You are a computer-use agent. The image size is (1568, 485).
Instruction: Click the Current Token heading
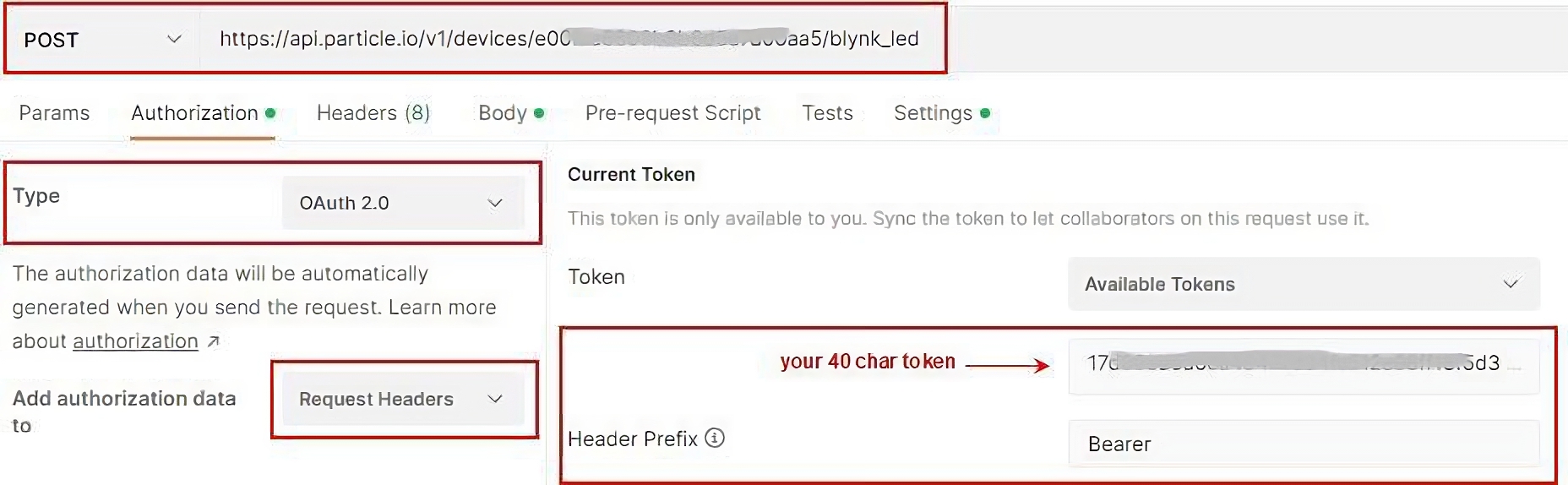coord(631,174)
